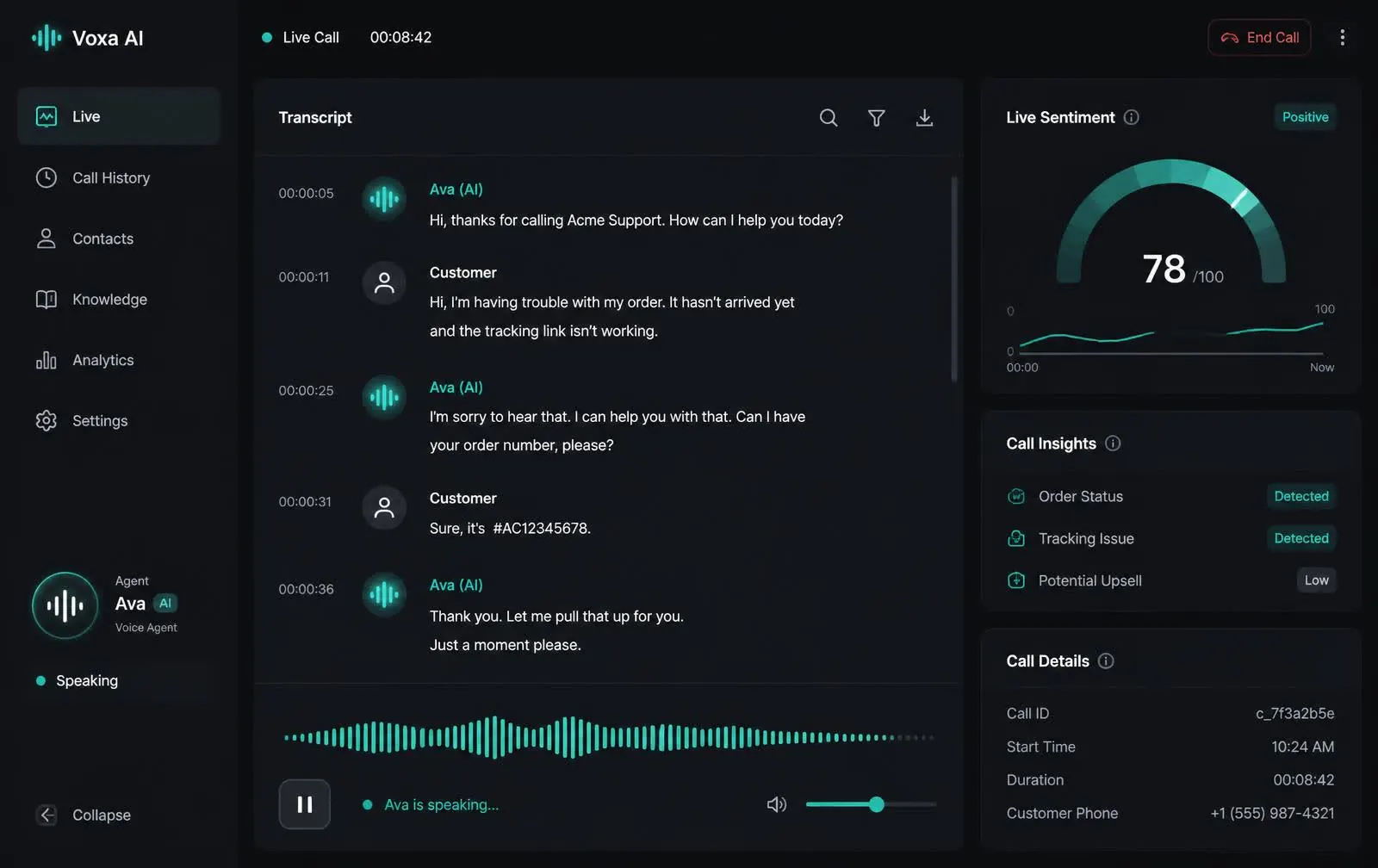Viewport: 1378px width, 868px height.
Task: Click the Detected badge for Order Status
Action: click(x=1301, y=496)
